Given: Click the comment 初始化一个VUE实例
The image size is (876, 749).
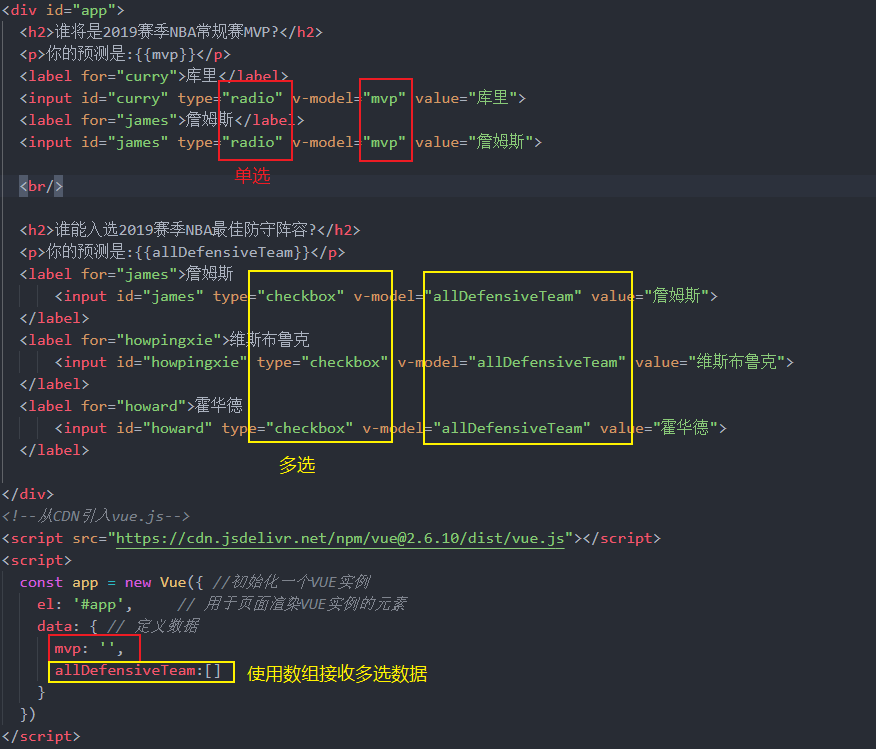Looking at the screenshot, I should click(x=291, y=582).
